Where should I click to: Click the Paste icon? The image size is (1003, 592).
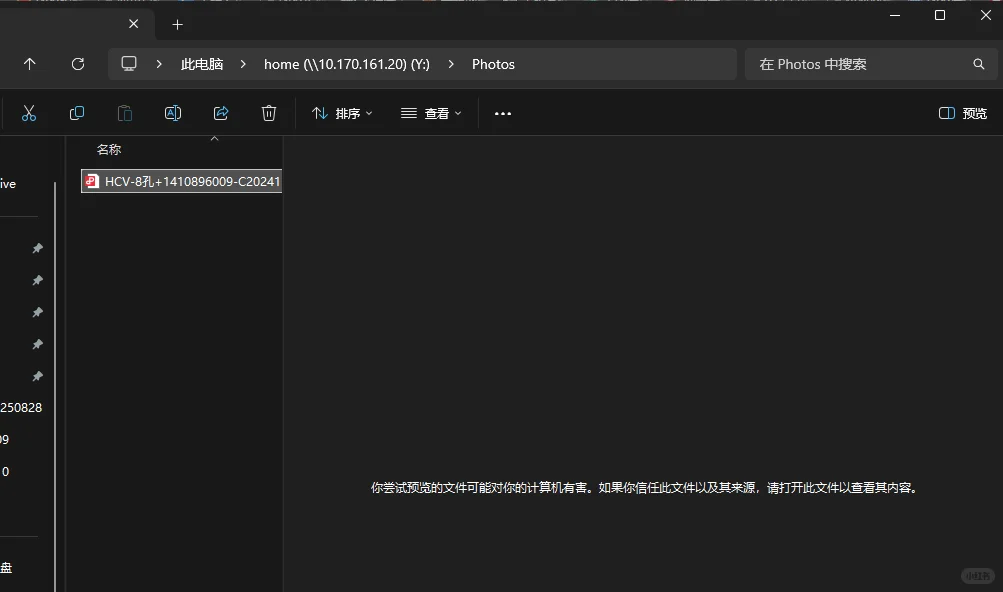(x=124, y=113)
